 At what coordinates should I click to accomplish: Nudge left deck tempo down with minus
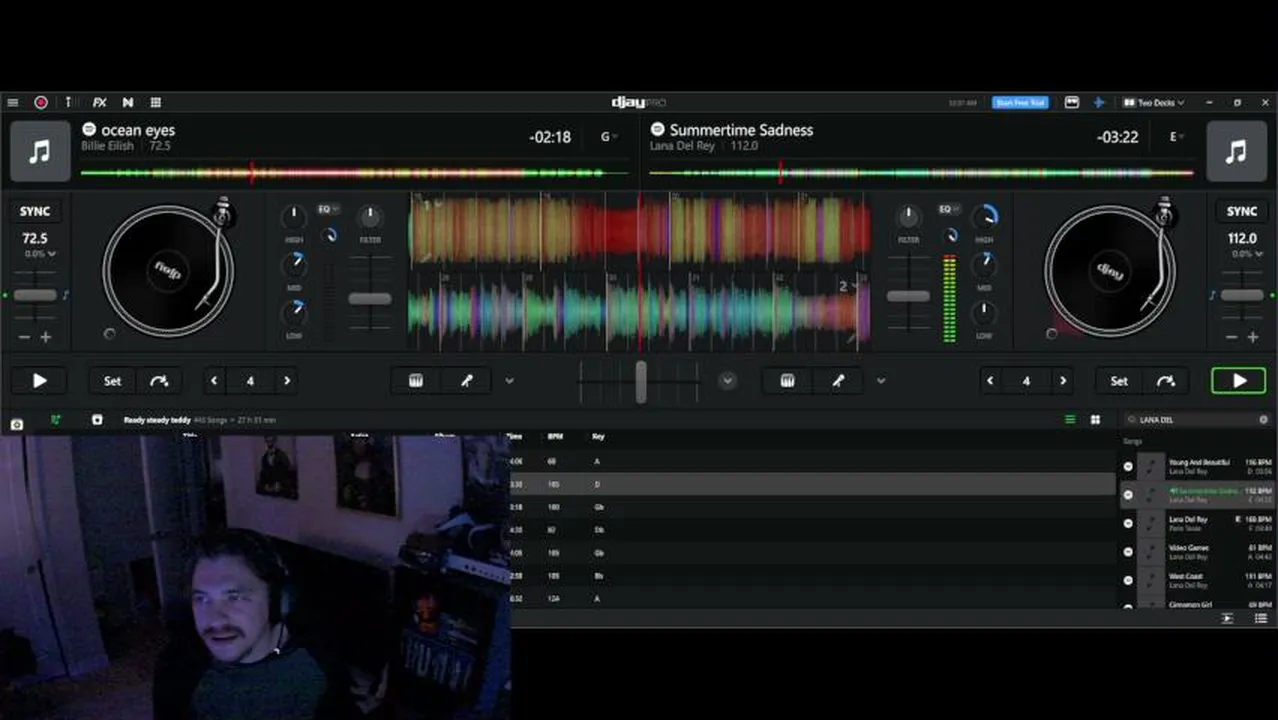24,338
